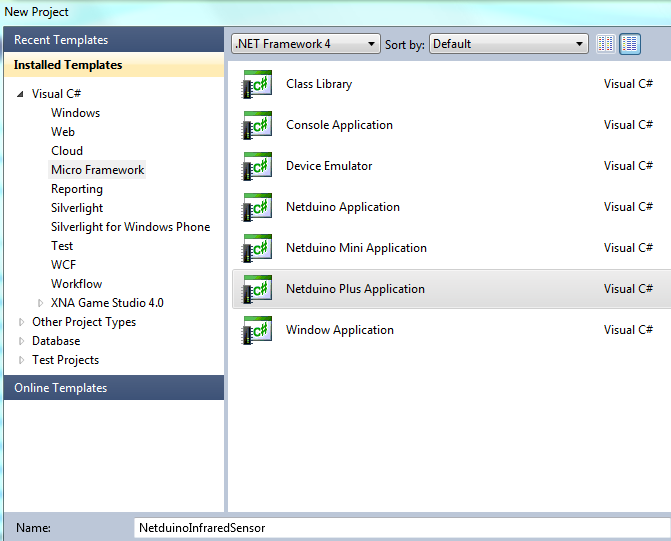
Task: Open the .NET Framework 4 version dropdown
Action: coord(306,44)
